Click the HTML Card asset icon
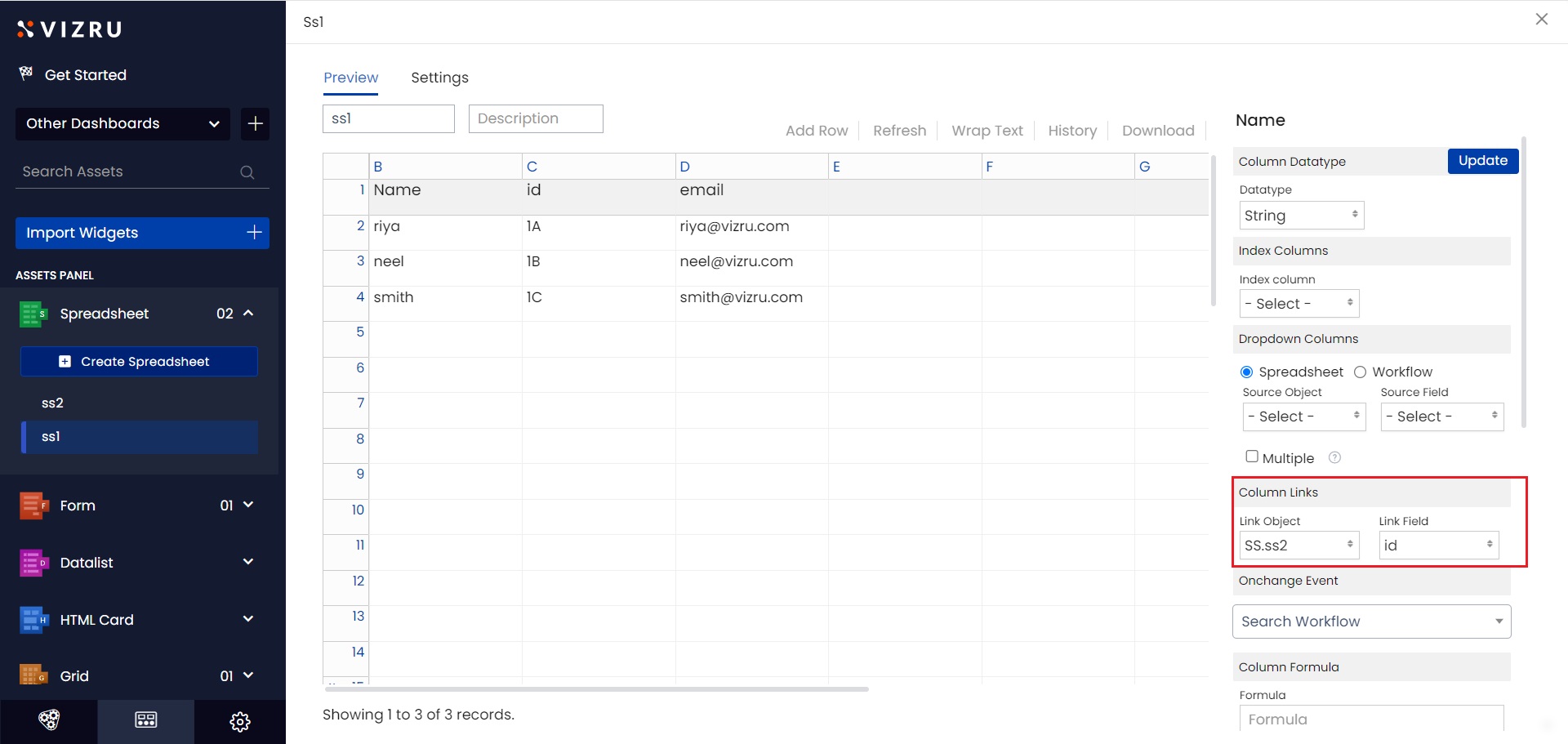Viewport: 1568px width, 744px height. coord(32,620)
